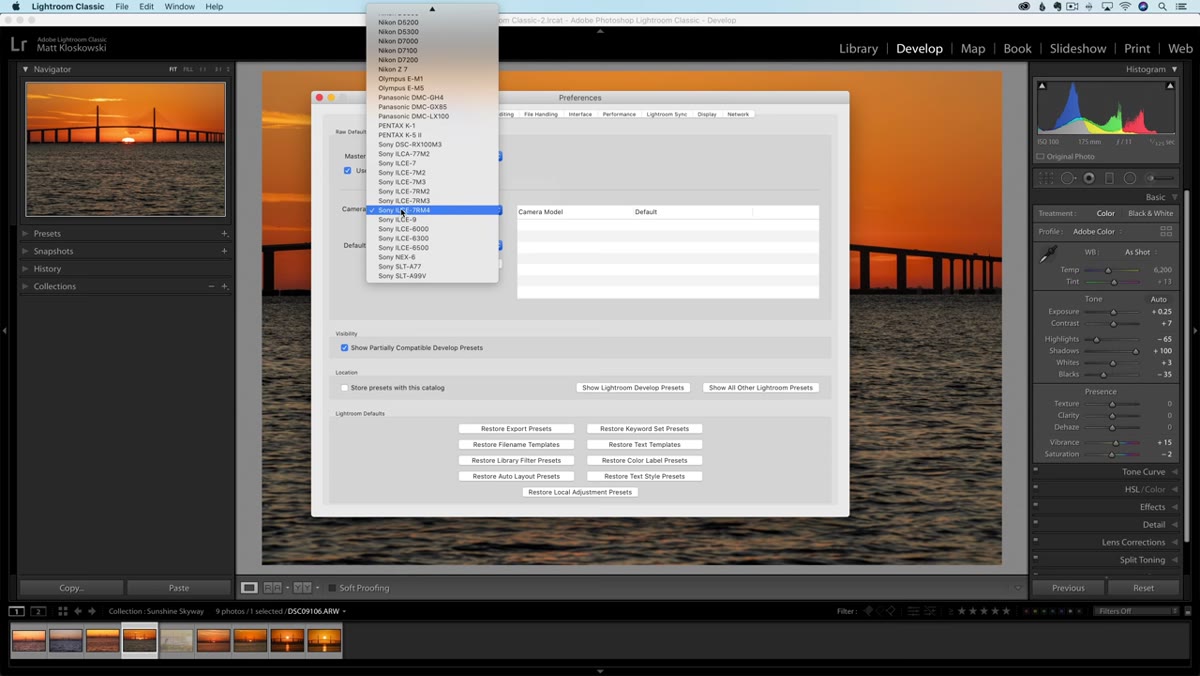The width and height of the screenshot is (1200, 676).
Task: Collapse the Histogram panel
Action: click(1175, 69)
